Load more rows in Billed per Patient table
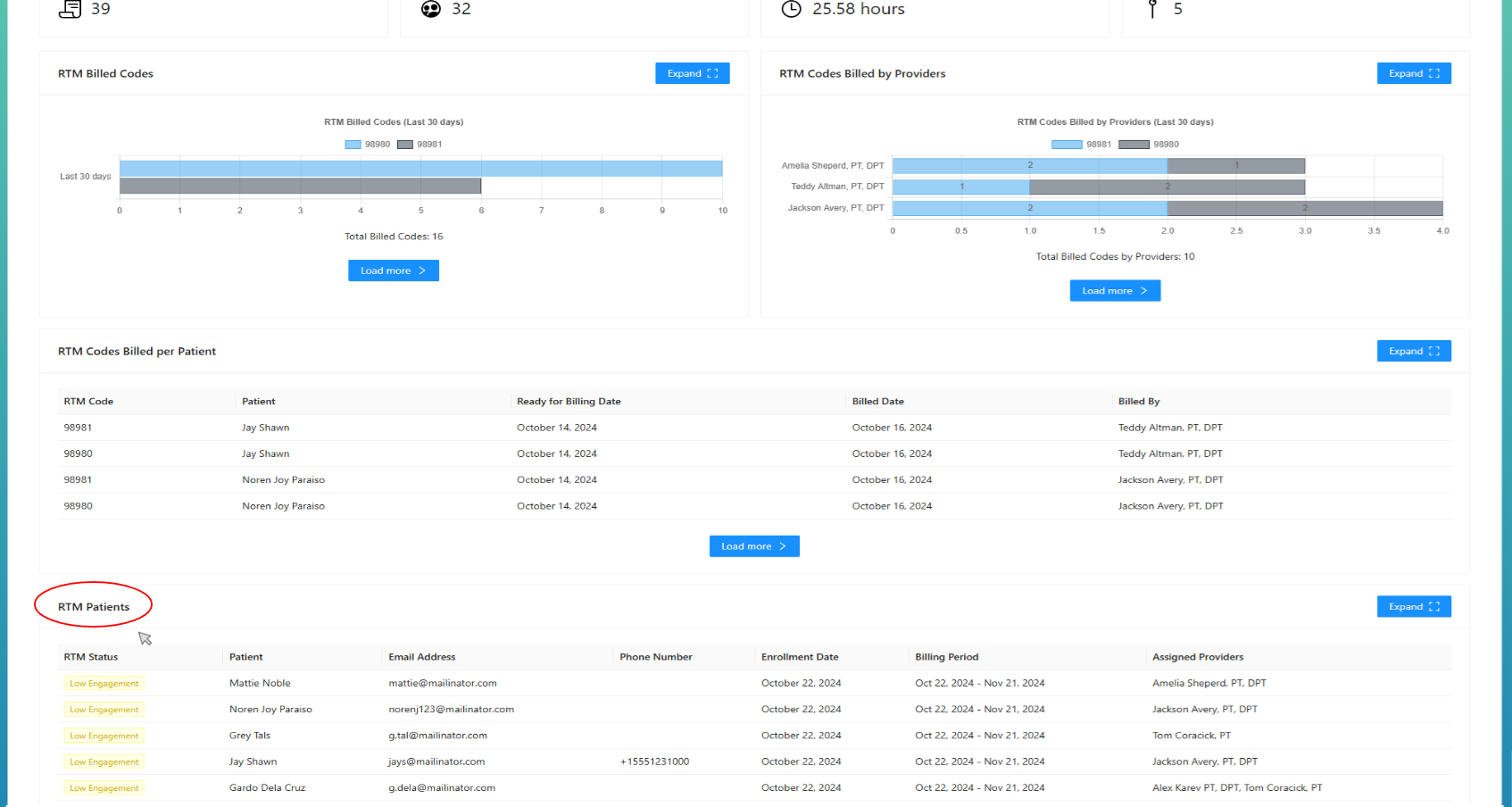 (x=753, y=546)
